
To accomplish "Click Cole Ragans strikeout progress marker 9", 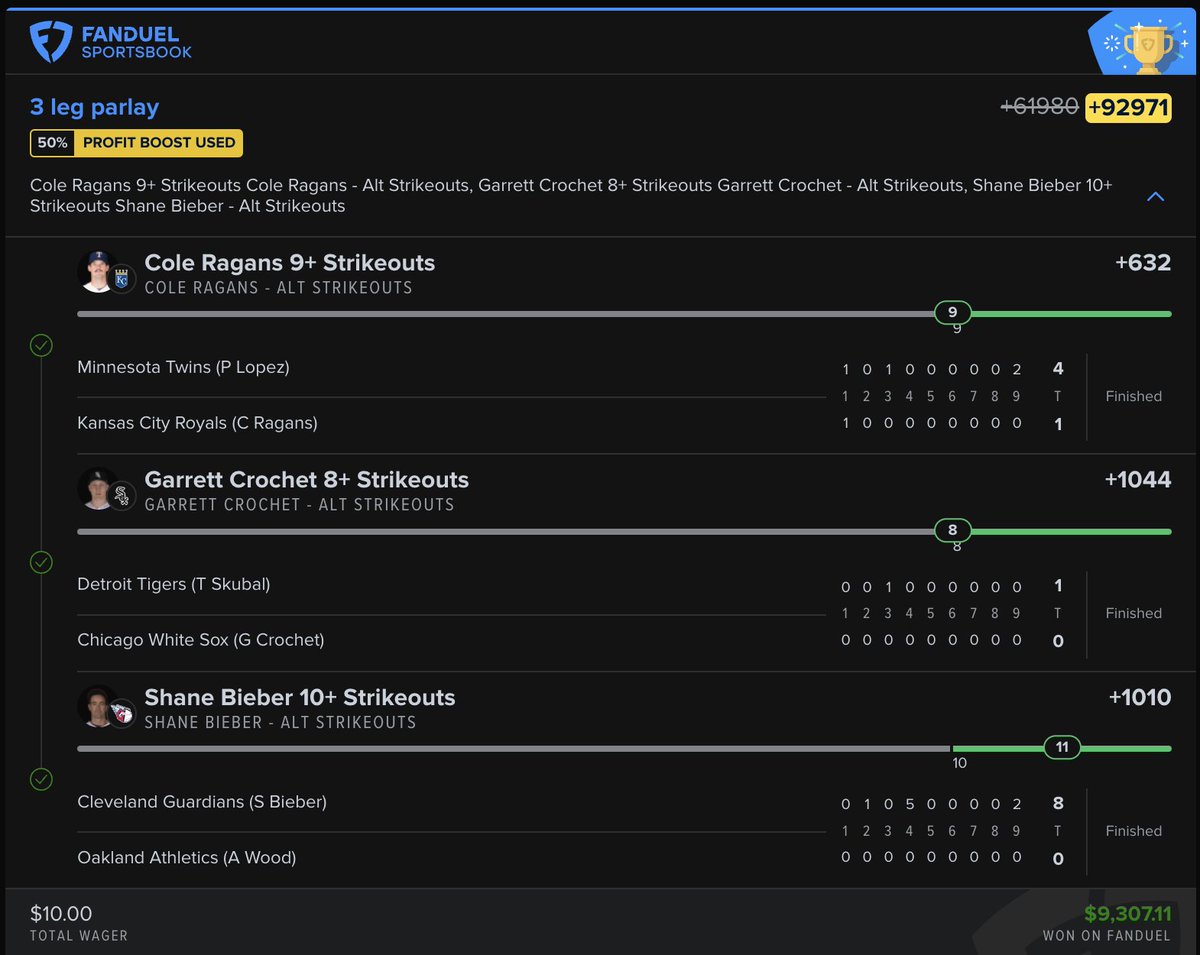I will (952, 313).
